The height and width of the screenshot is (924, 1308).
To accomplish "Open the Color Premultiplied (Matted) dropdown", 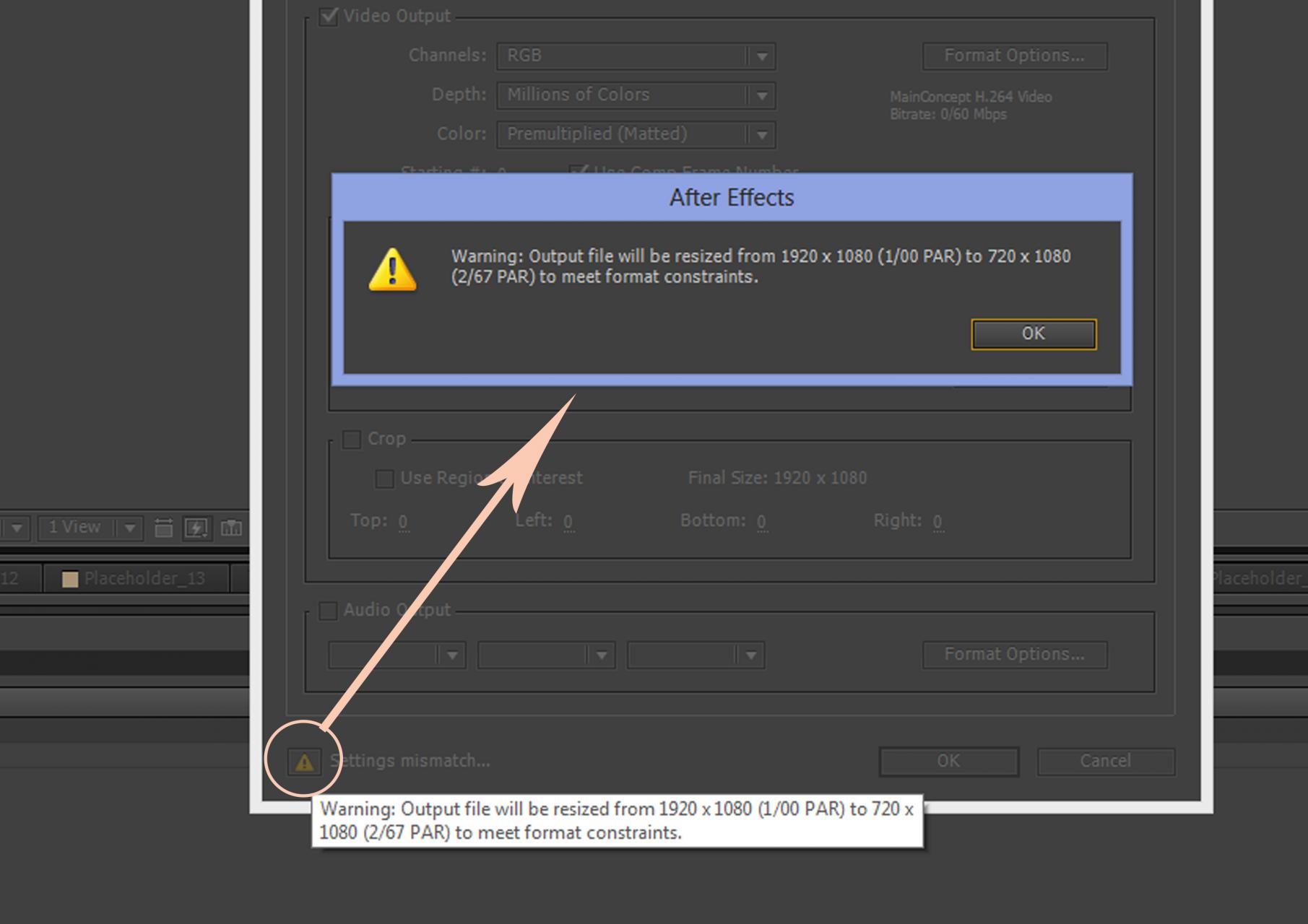I will coord(636,134).
